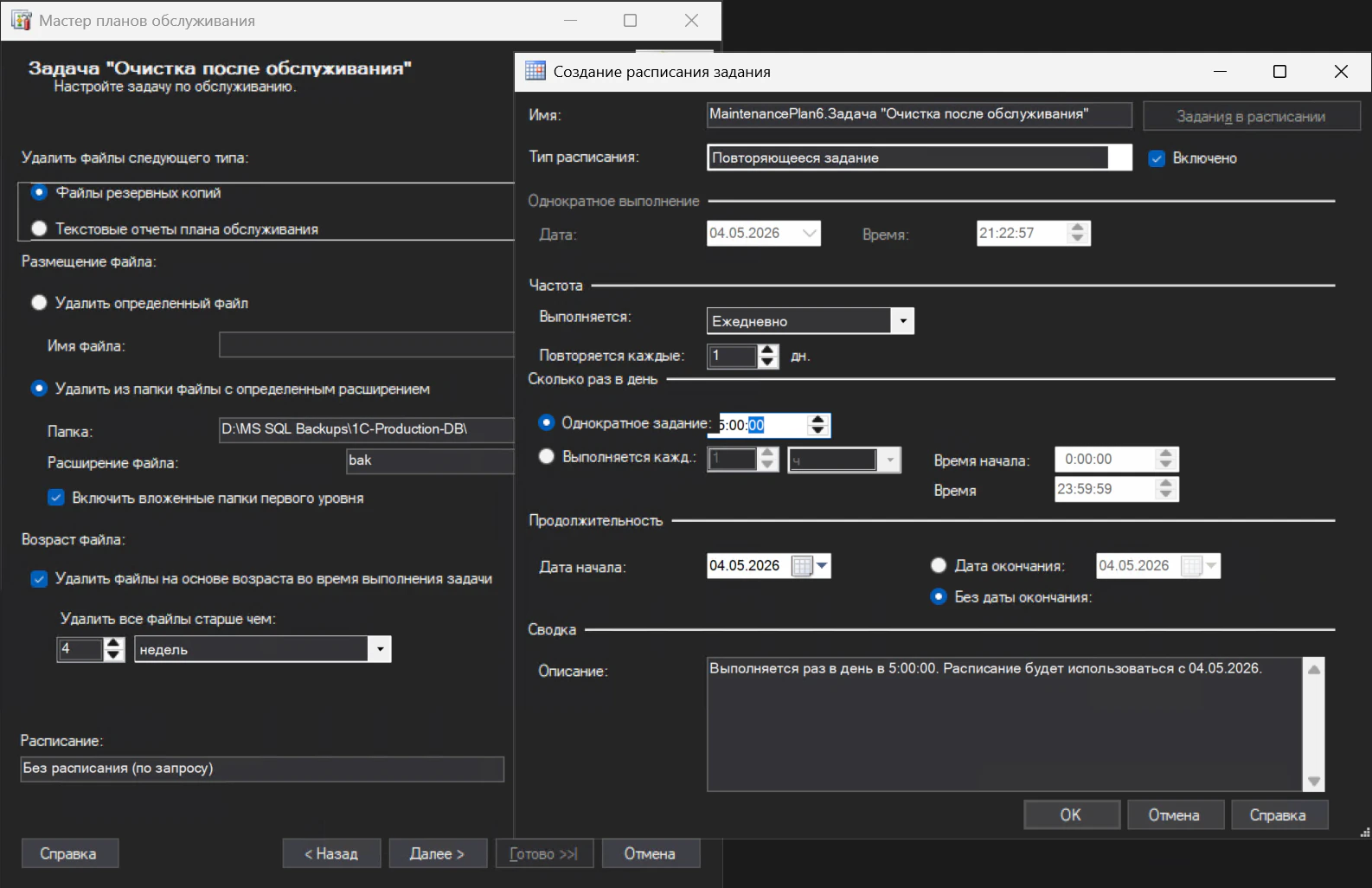Select 'Дата окончания' radio button
The image size is (1372, 888).
[x=939, y=565]
